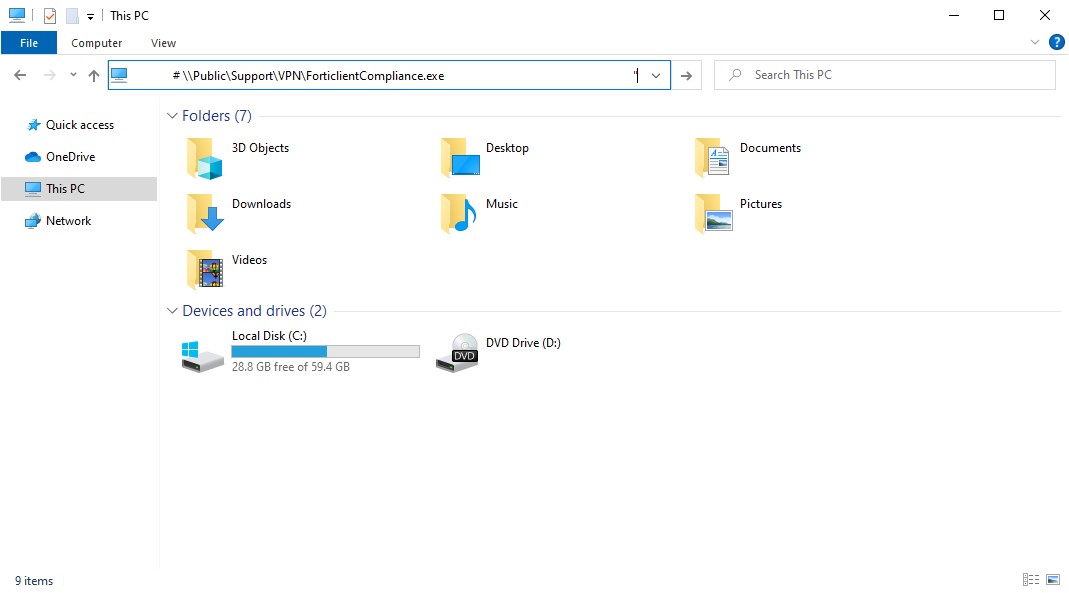Viewport: 1069px width, 593px height.
Task: Click Local Disk (C:) storage usage bar
Action: [325, 351]
